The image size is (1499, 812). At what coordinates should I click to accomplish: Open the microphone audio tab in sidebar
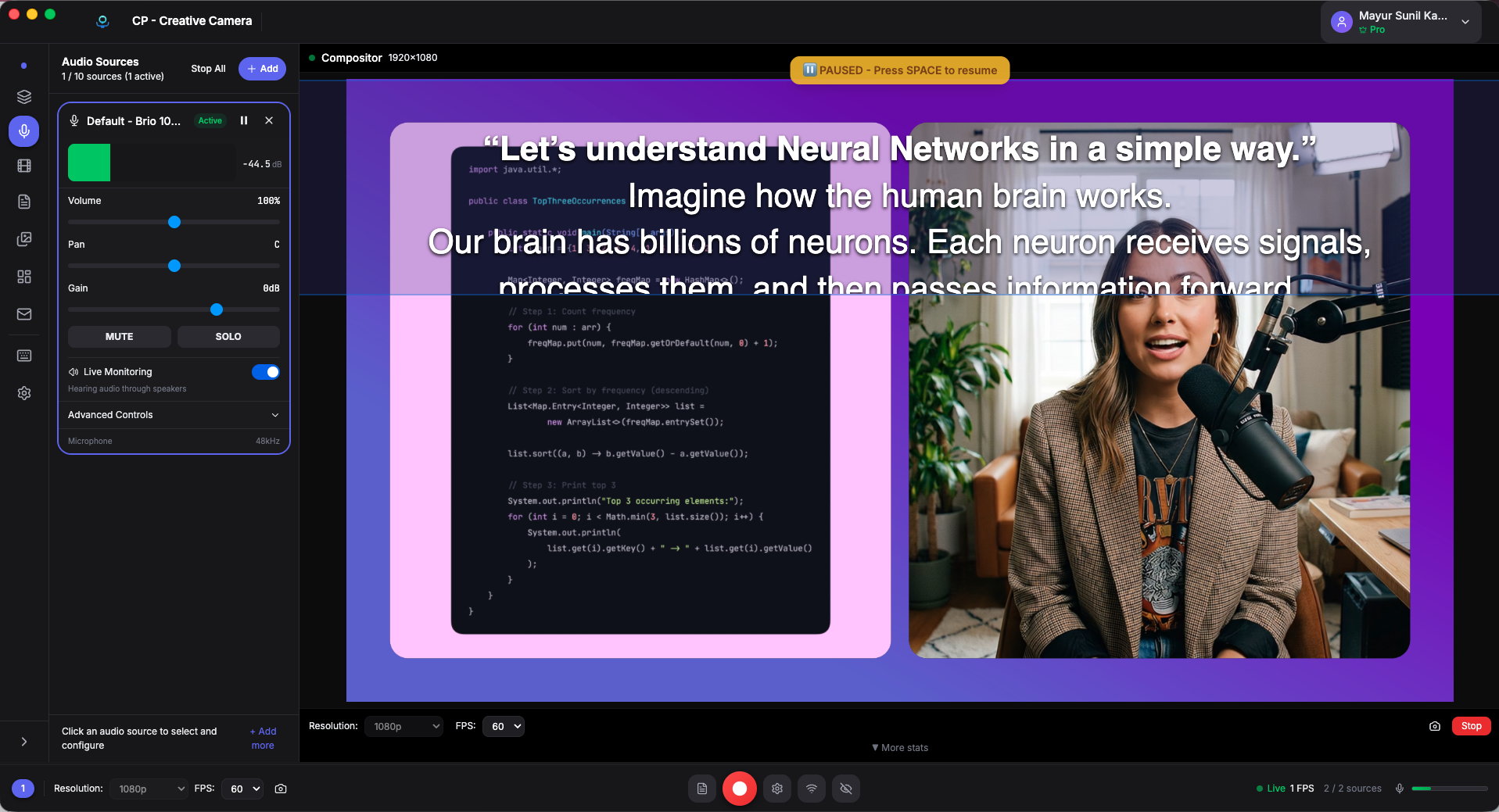click(x=24, y=131)
